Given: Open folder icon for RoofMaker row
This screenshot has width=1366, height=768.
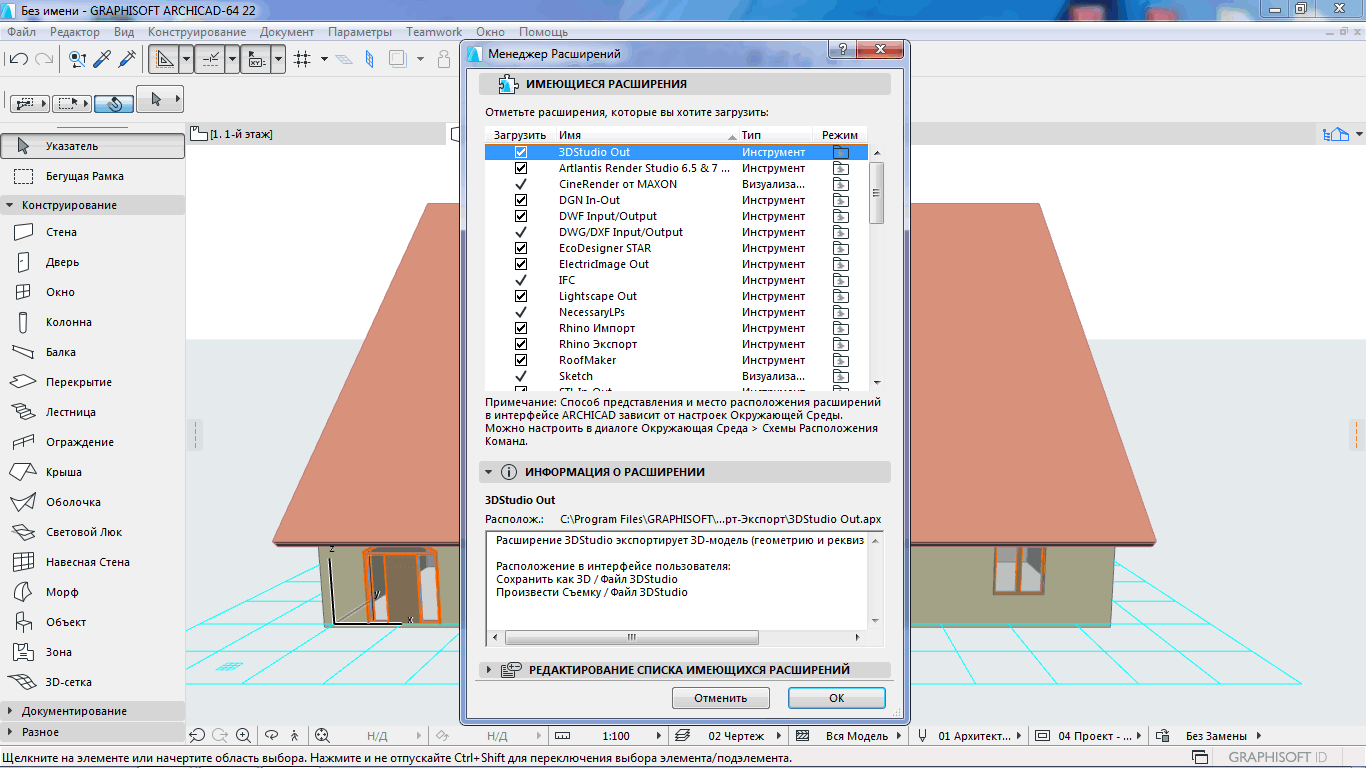Looking at the screenshot, I should pyautogui.click(x=841, y=360).
